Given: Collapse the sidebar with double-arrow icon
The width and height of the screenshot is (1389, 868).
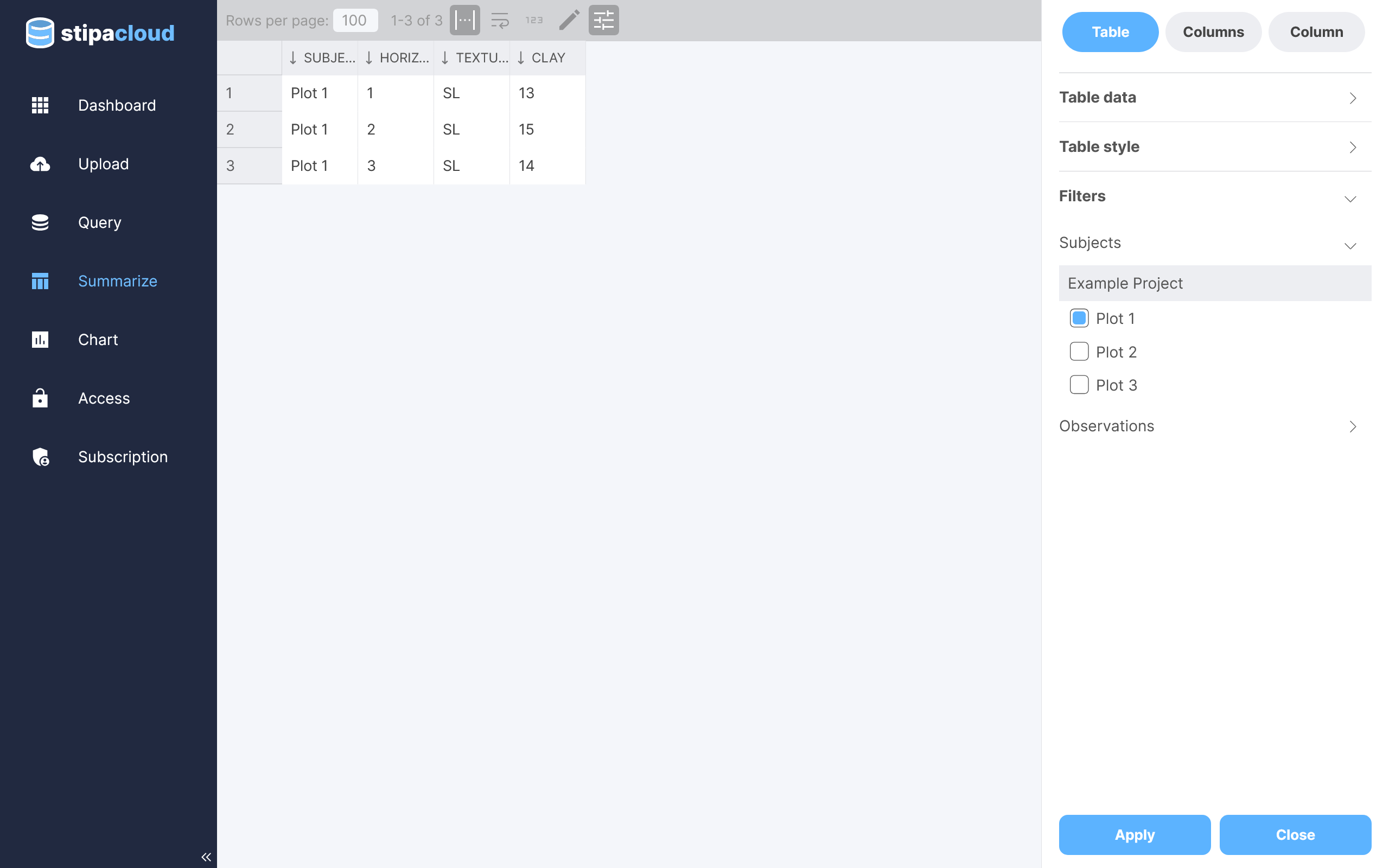Looking at the screenshot, I should [x=206, y=857].
